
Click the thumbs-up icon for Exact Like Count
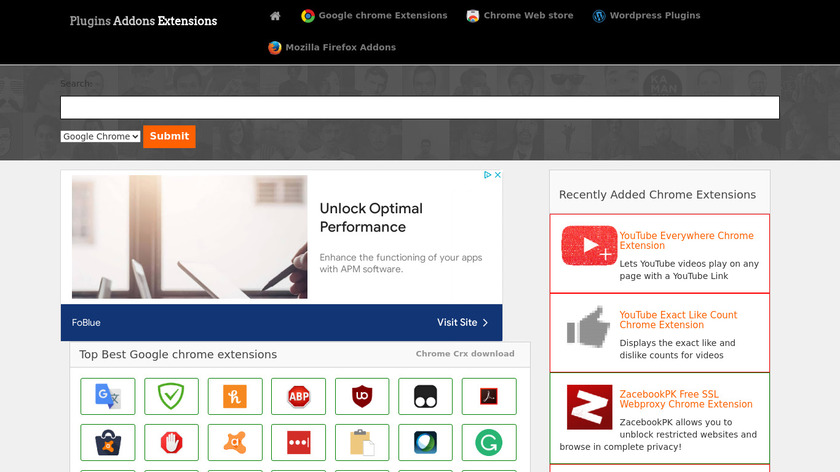(x=589, y=327)
